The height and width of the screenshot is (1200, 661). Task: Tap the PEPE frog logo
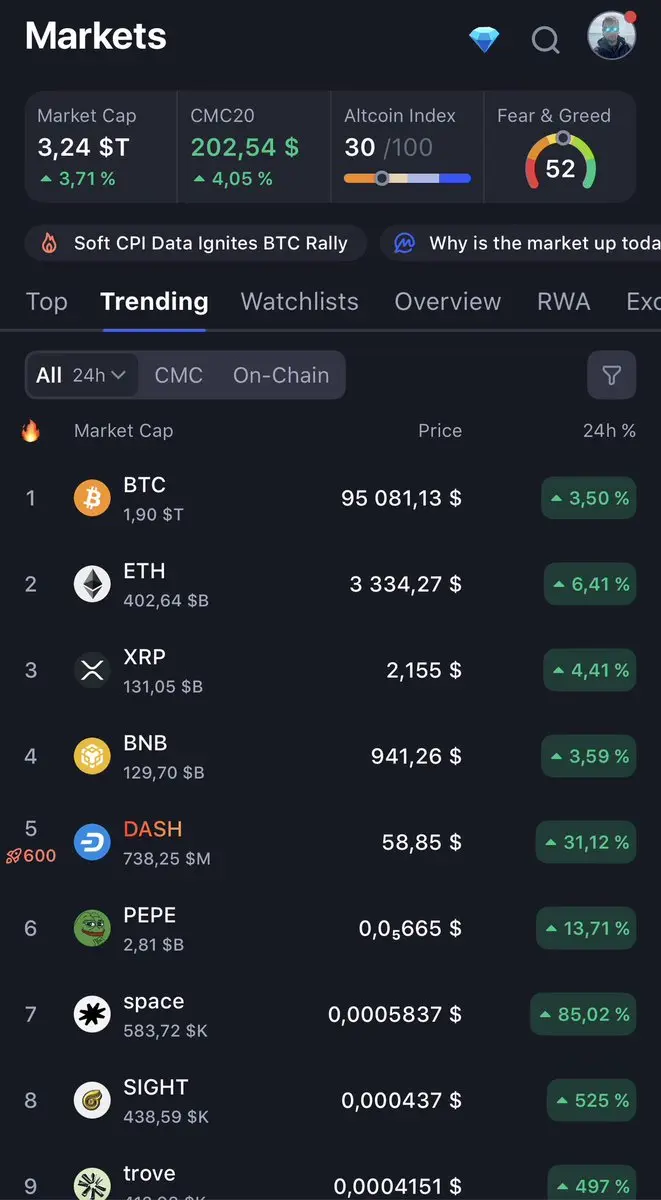click(92, 928)
